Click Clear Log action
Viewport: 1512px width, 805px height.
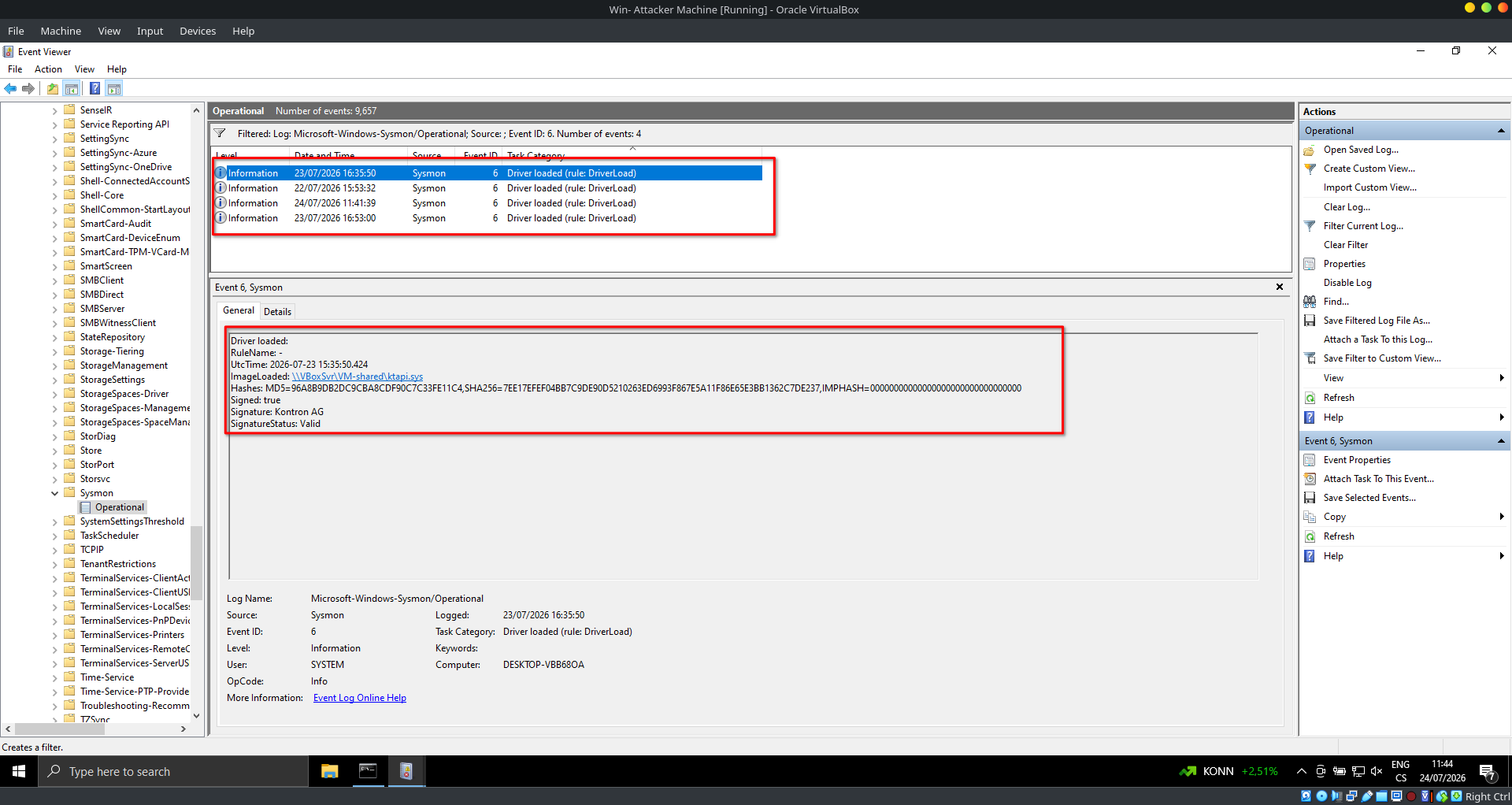pos(1347,207)
